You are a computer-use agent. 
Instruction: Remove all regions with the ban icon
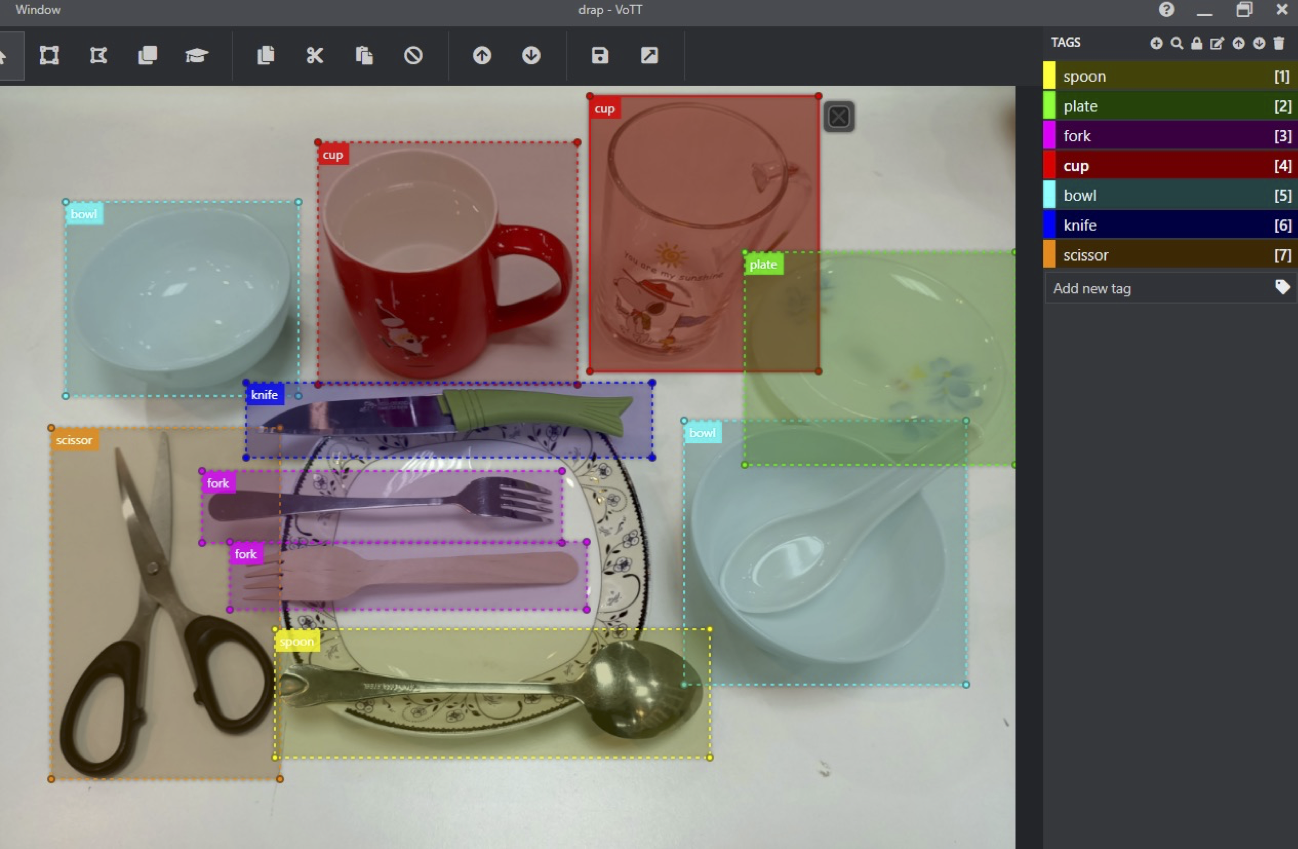tap(413, 56)
